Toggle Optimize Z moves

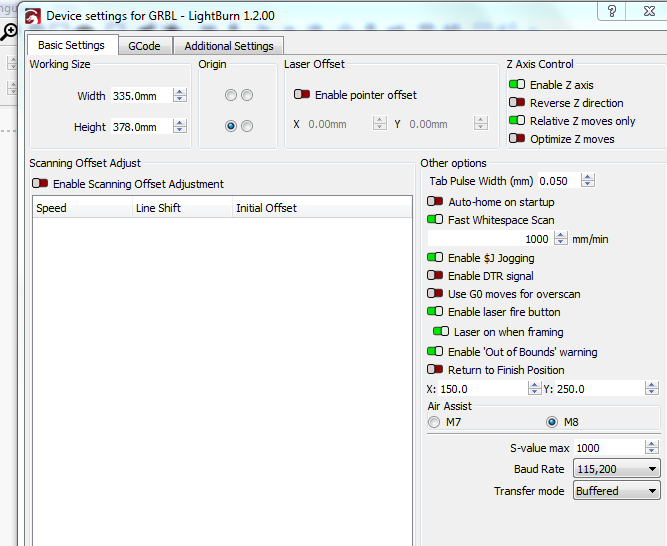click(x=517, y=138)
